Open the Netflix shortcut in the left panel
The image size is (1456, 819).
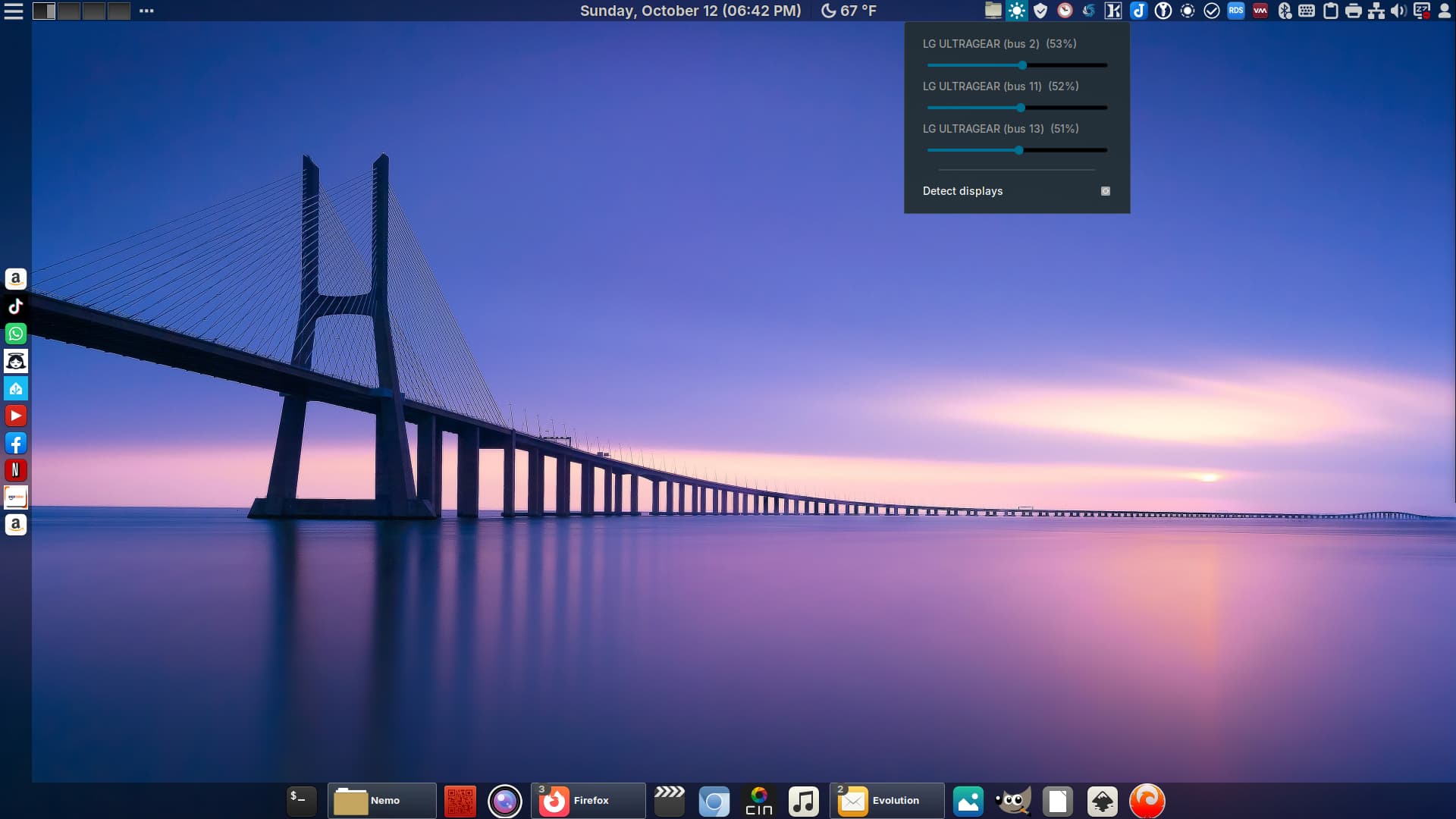coord(15,470)
